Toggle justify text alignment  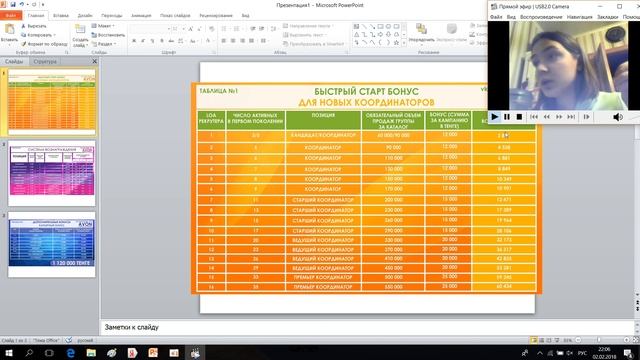point(251,41)
